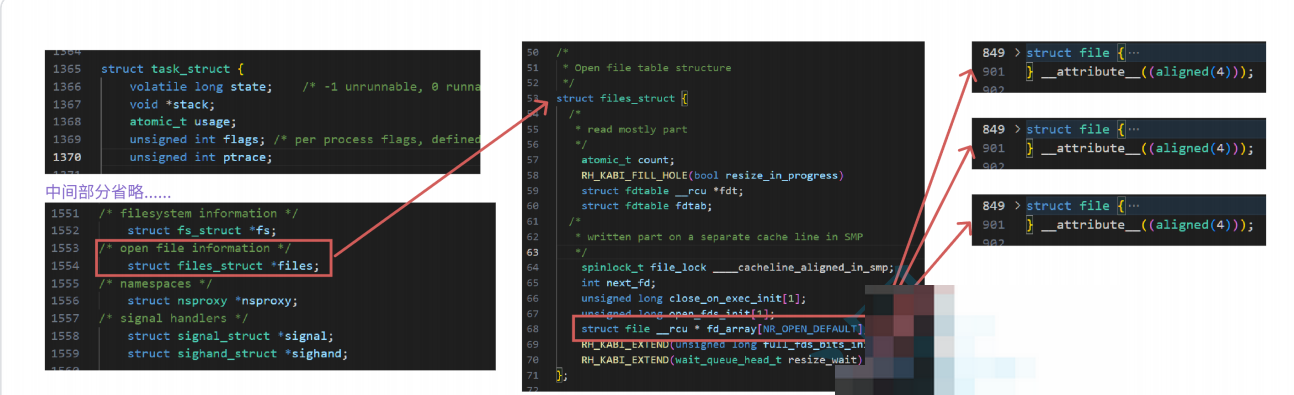Viewport: 1294px width, 395px height.
Task: Select the "struct sighand_struct *sighand;" line
Action: [238, 354]
